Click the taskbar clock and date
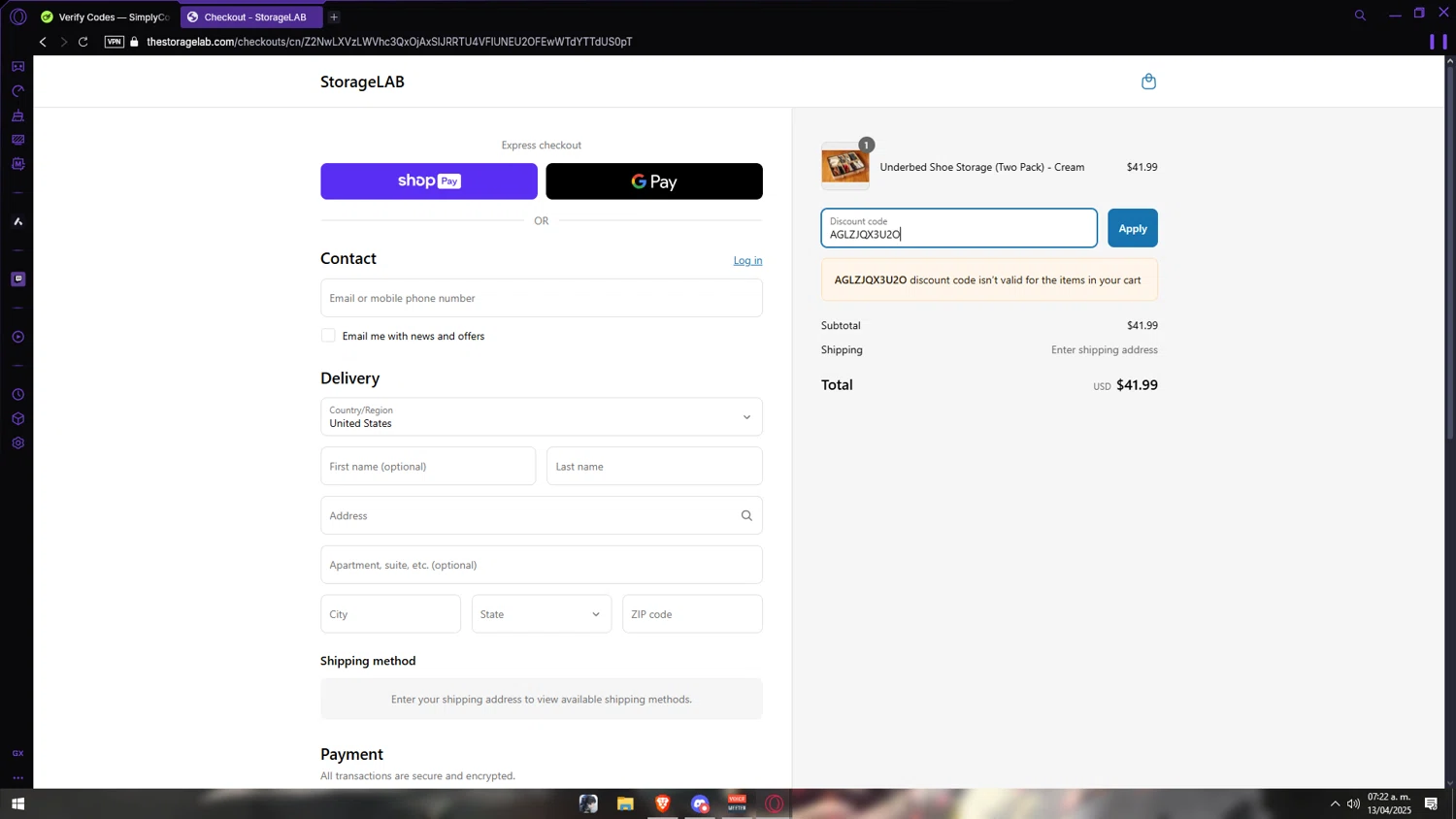Image resolution: width=1456 pixels, height=819 pixels. click(1389, 803)
